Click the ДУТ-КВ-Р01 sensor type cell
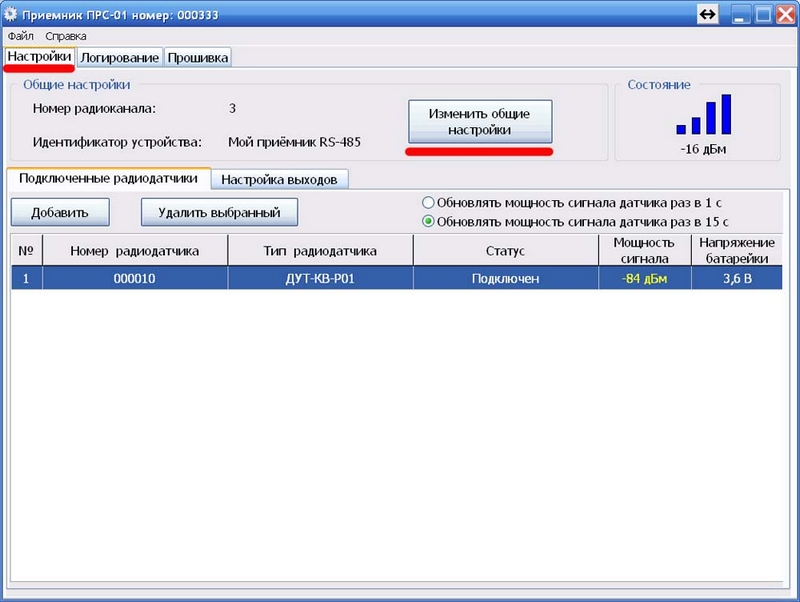800x602 pixels. 320,278
